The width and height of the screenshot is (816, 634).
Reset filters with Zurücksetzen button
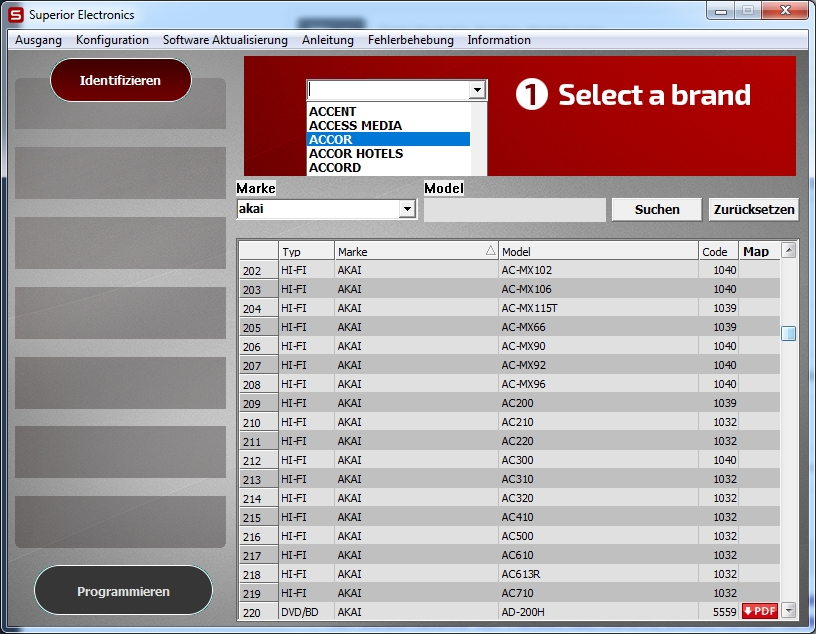754,209
